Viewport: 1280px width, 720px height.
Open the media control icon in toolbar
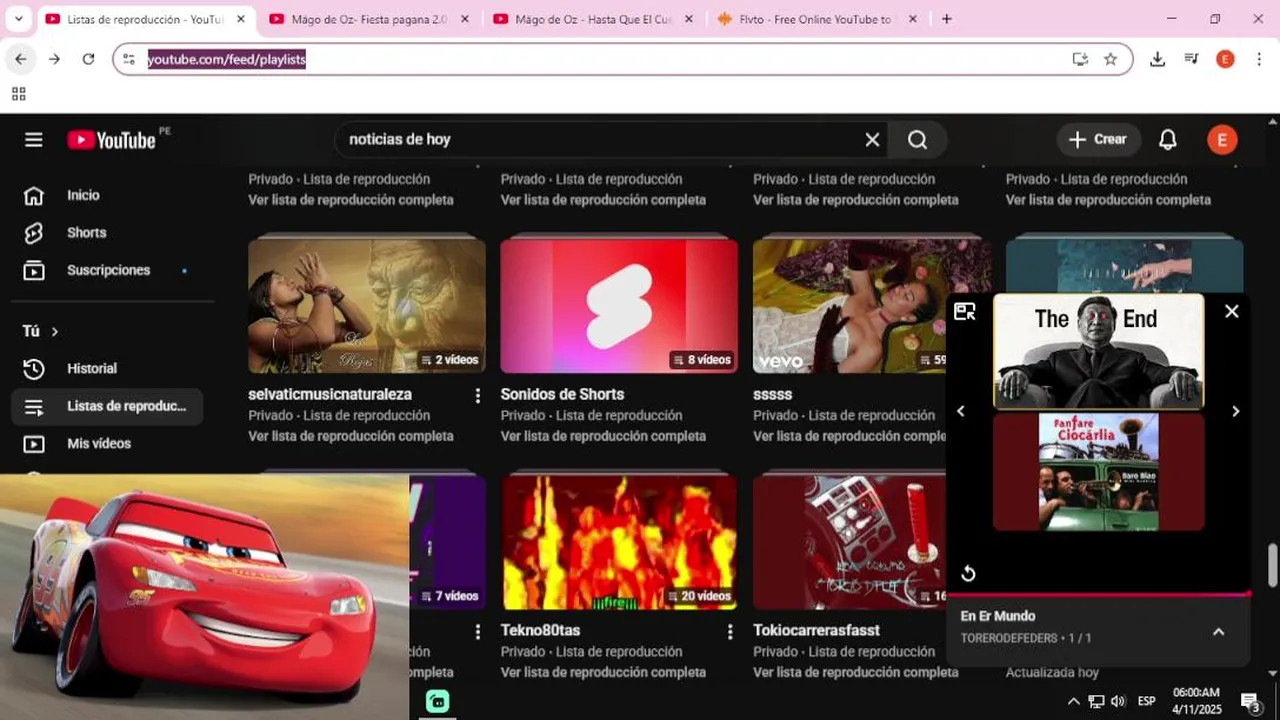click(1191, 60)
